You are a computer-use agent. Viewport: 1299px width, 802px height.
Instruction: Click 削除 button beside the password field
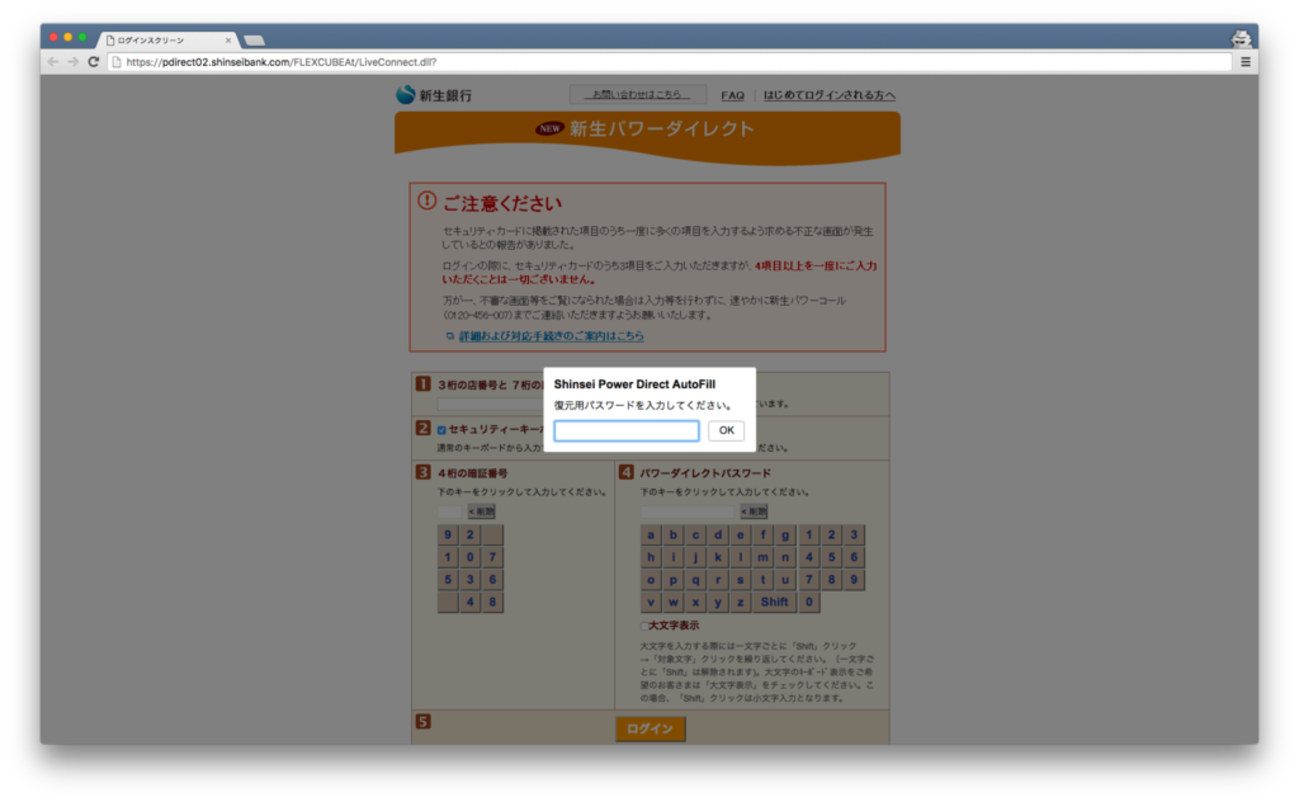tap(754, 511)
